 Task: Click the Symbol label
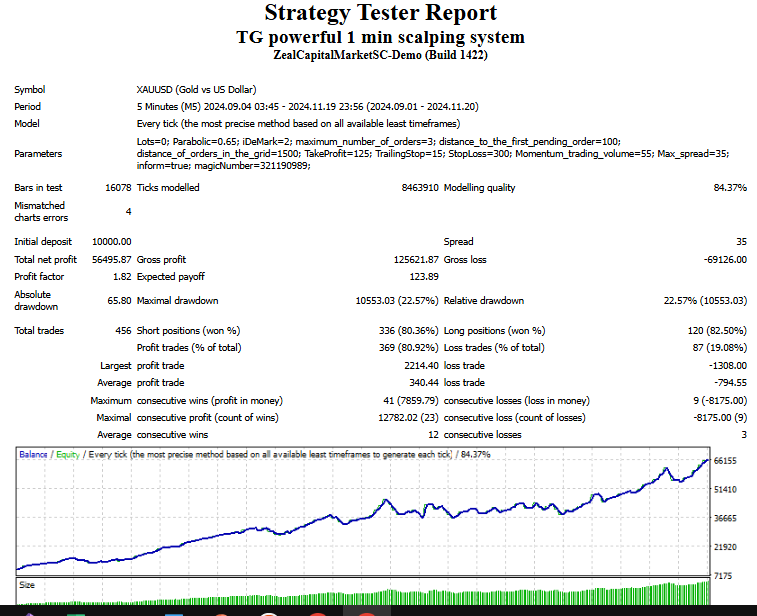point(29,90)
